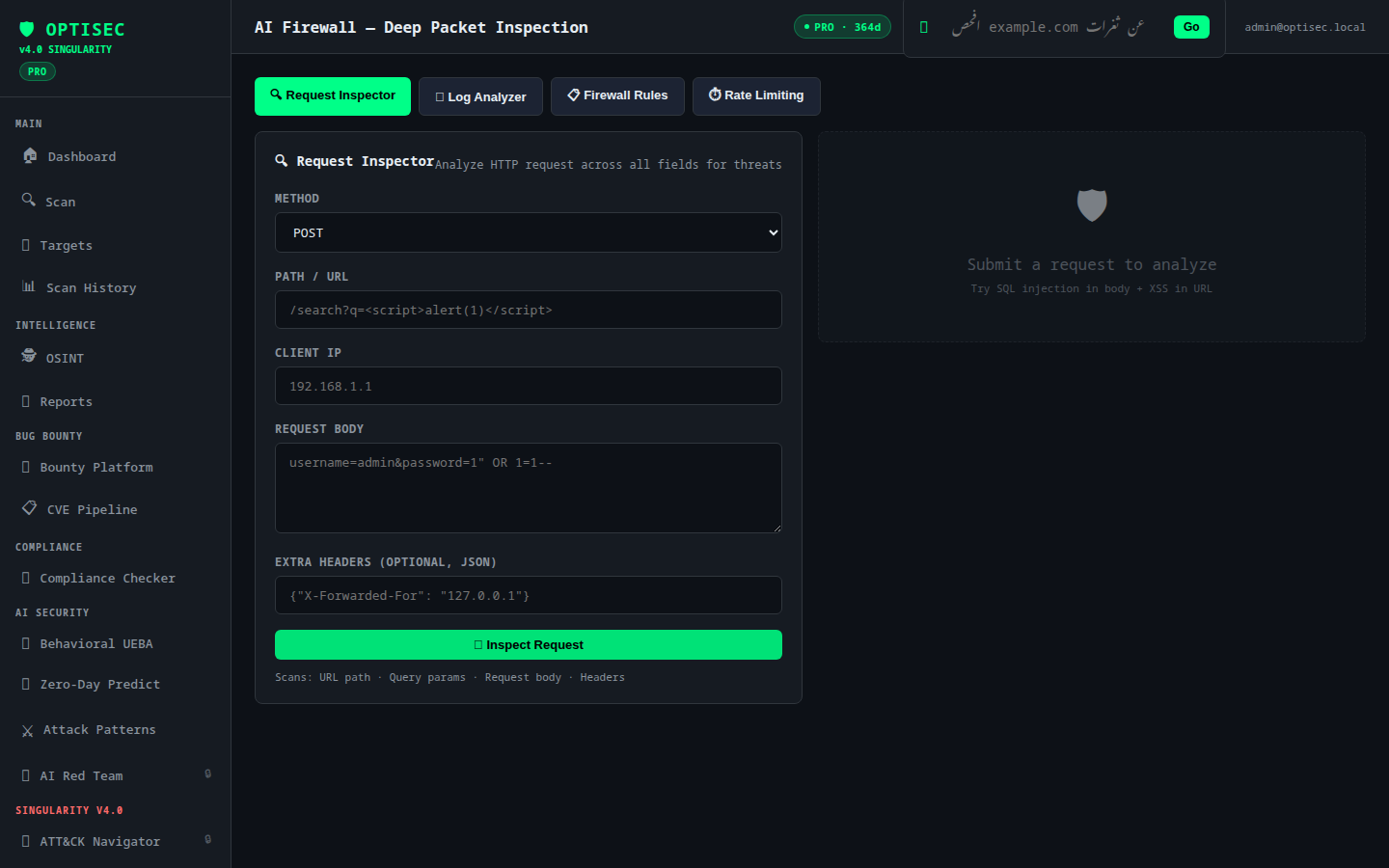Click the magnifier icon in Request Inspector heading

coord(282,160)
